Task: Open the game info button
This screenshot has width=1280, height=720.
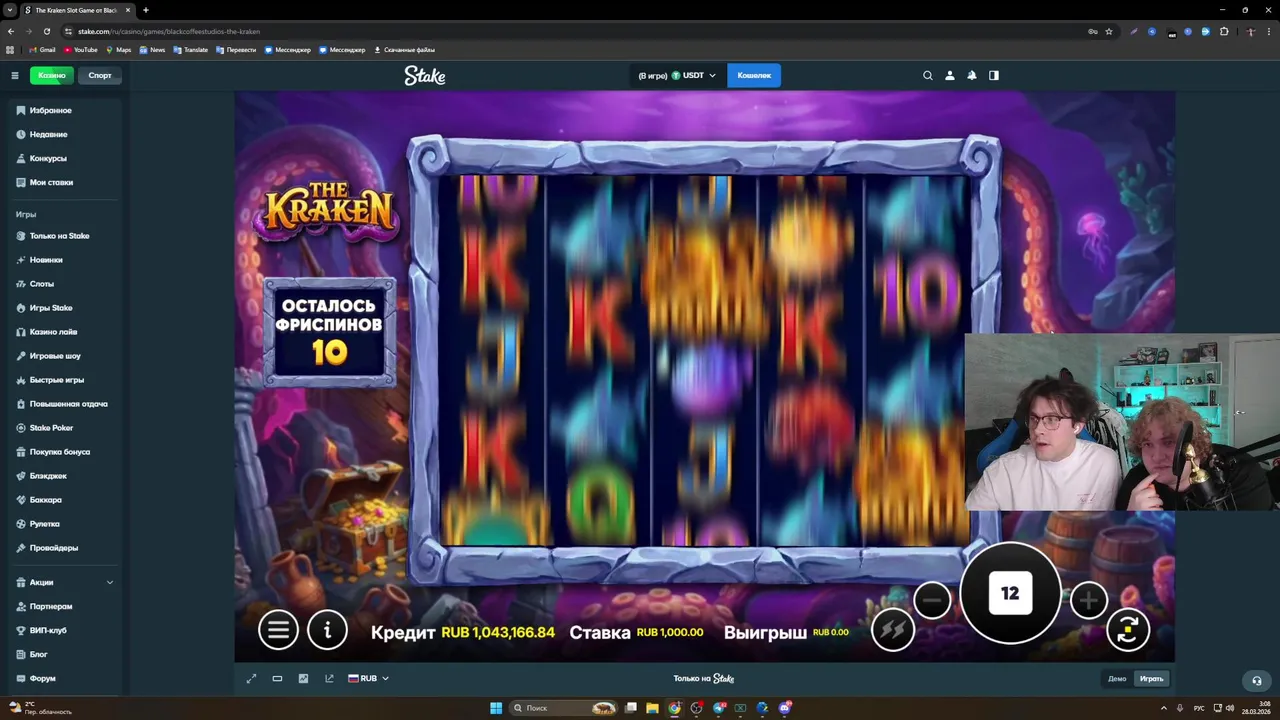Action: [327, 629]
